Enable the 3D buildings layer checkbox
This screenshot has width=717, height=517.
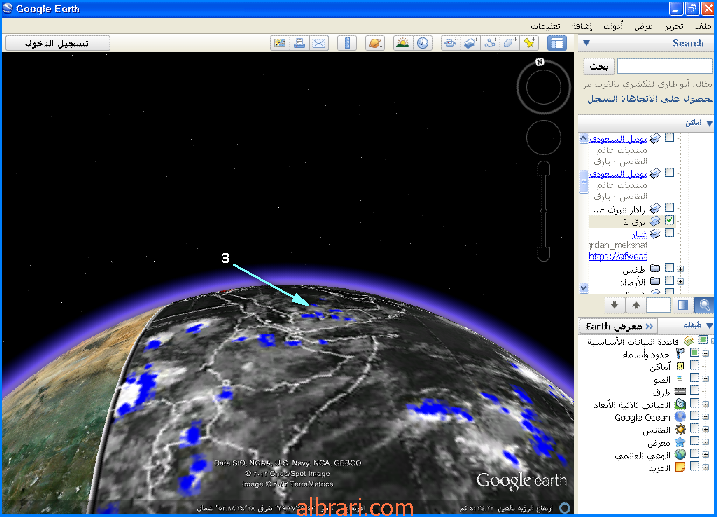click(695, 403)
